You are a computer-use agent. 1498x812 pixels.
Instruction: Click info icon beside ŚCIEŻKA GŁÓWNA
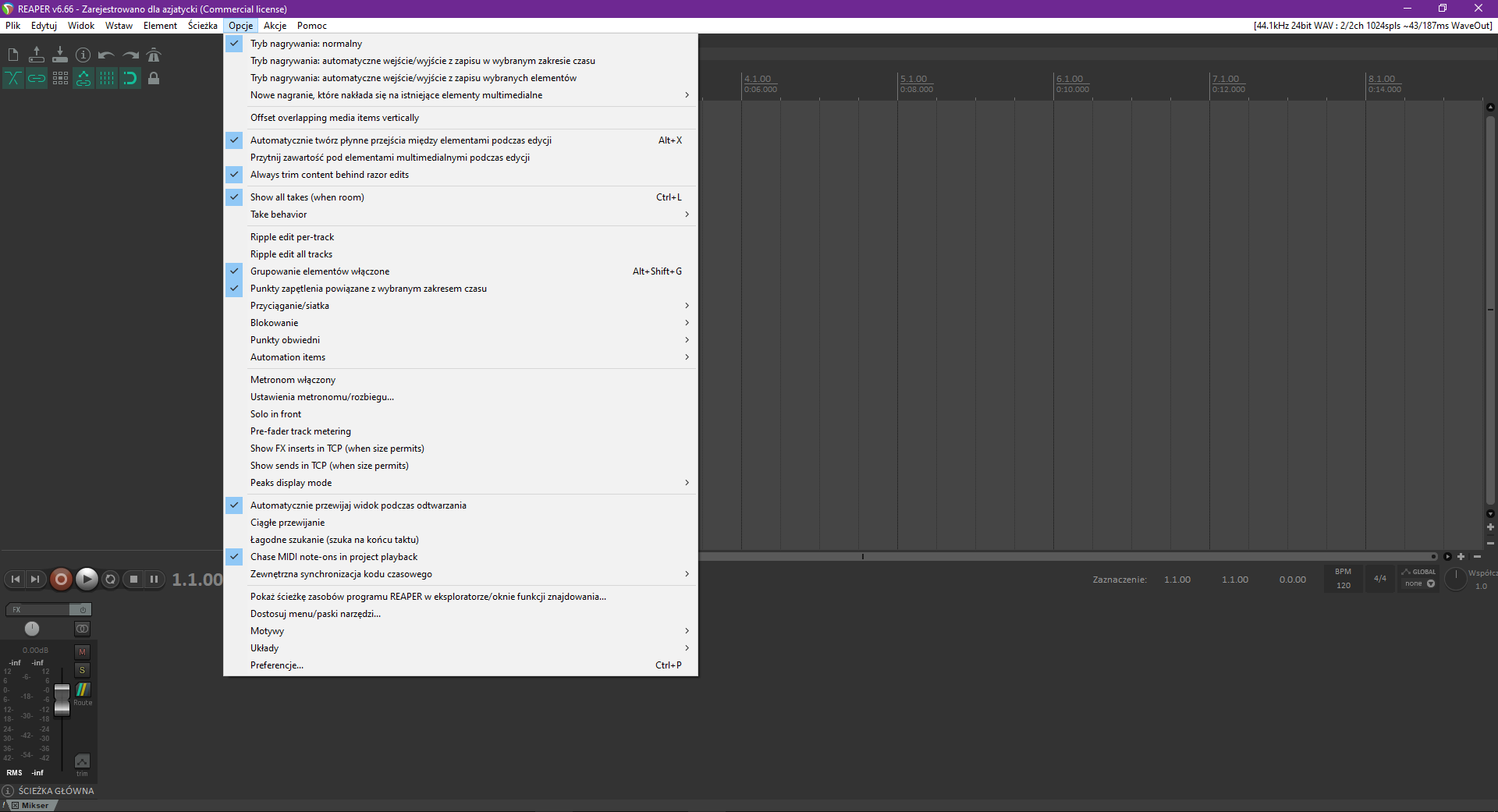click(x=9, y=790)
